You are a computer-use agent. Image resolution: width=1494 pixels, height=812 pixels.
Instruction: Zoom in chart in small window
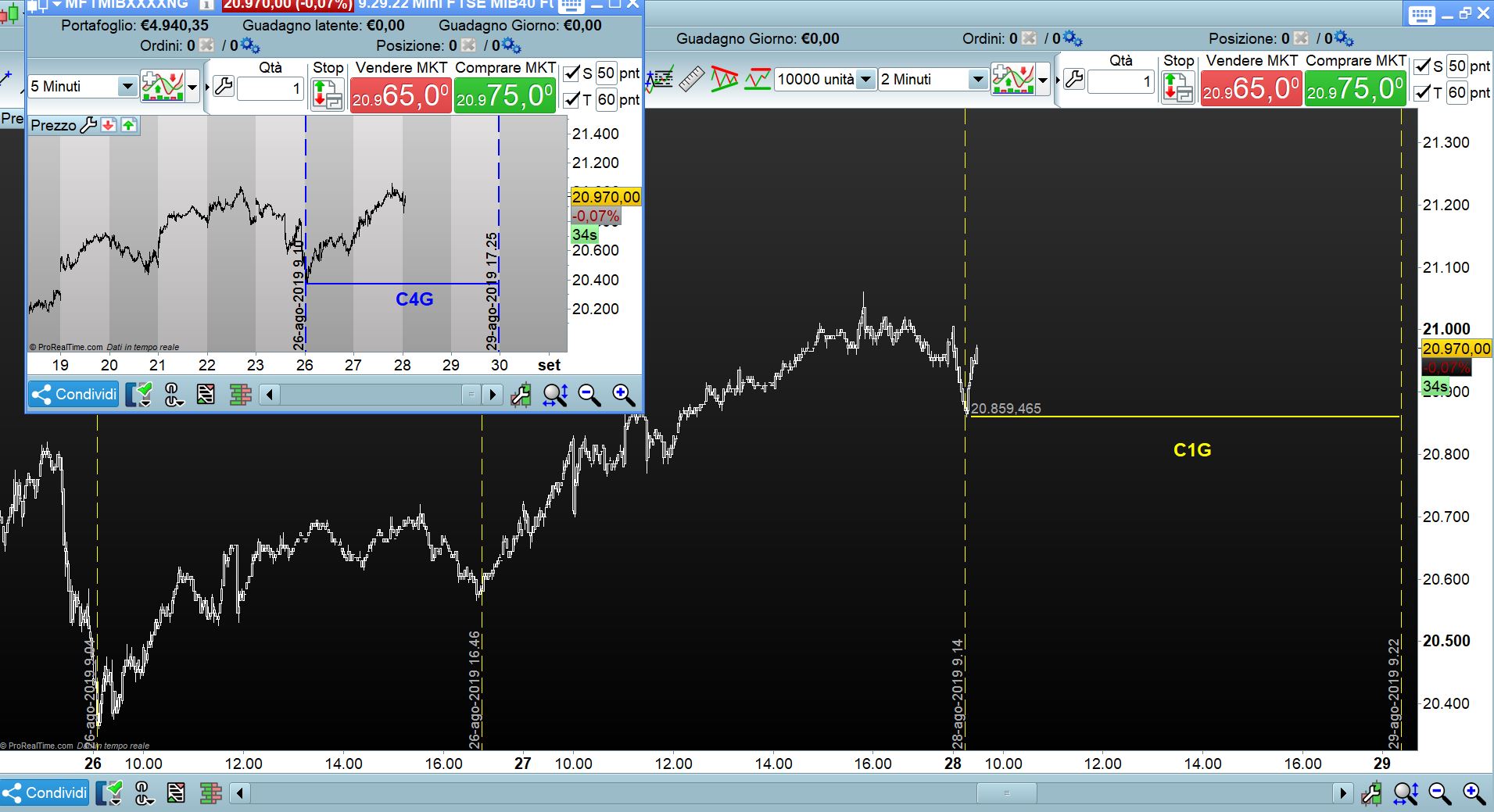624,395
